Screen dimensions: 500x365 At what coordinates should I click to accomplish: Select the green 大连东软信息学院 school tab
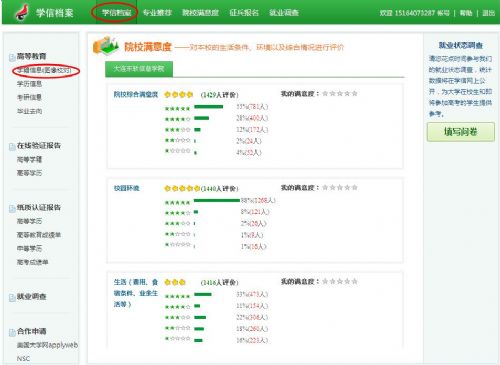coord(139,69)
